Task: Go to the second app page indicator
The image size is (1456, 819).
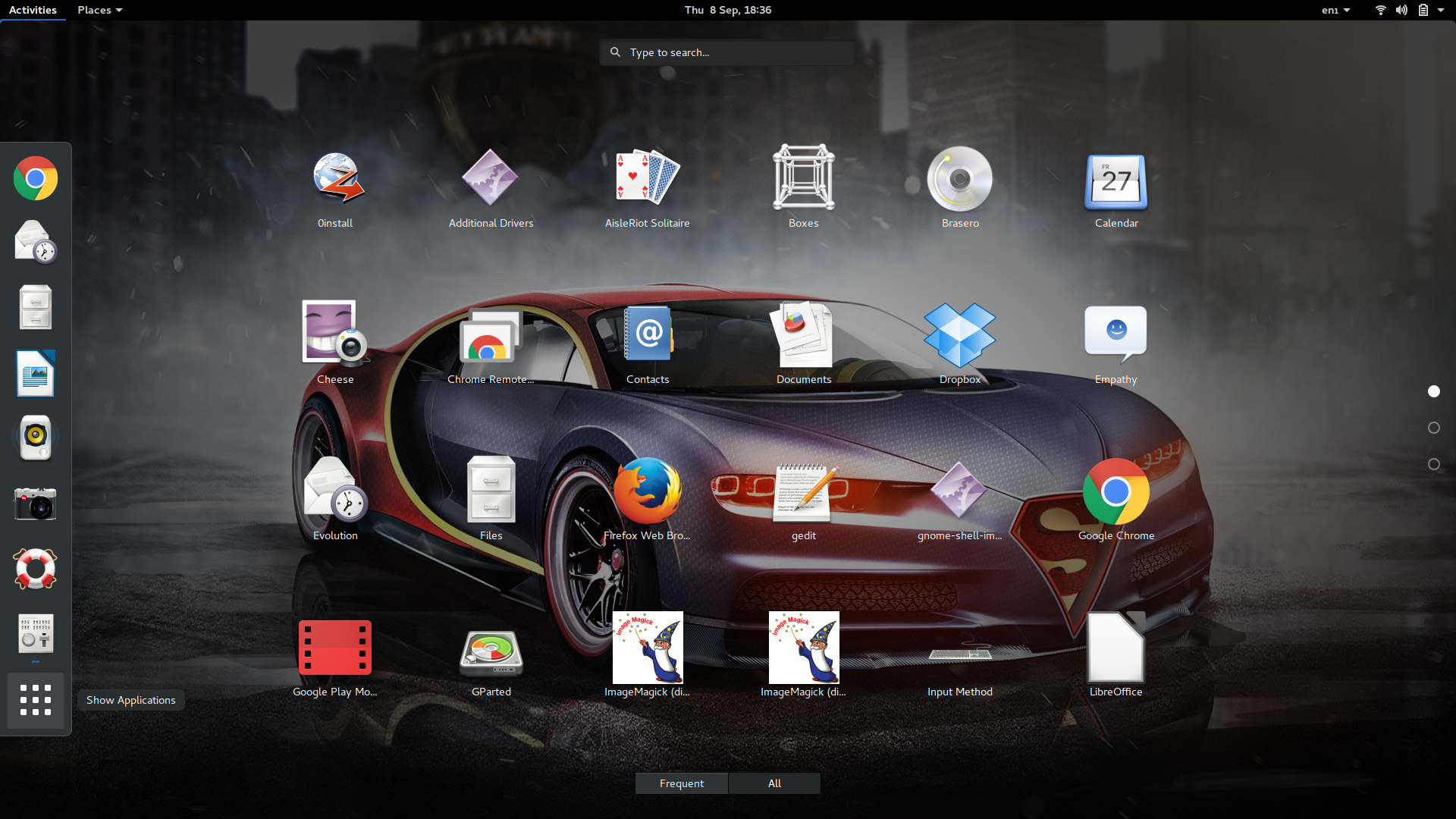Action: (1434, 428)
